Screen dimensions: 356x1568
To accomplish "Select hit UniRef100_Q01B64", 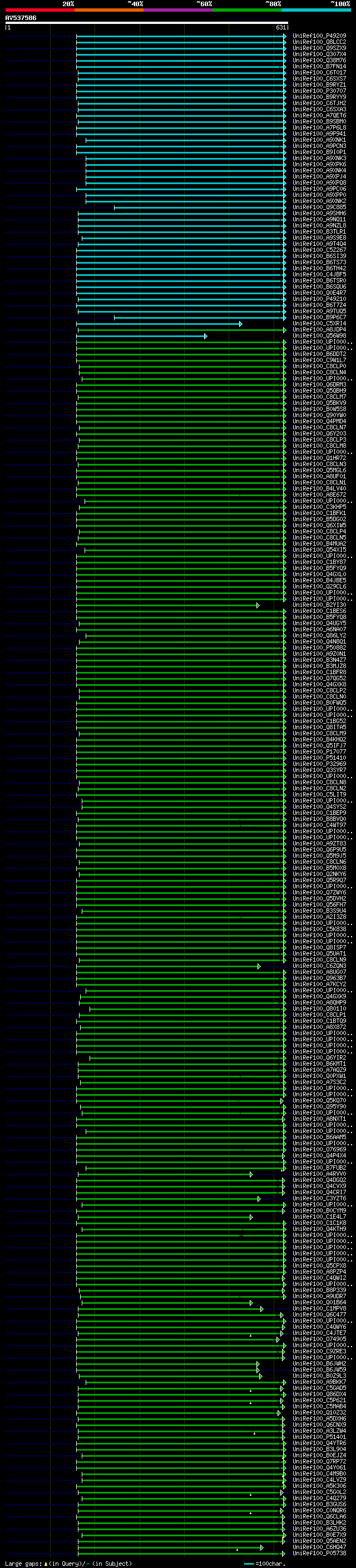I will (319, 1302).
